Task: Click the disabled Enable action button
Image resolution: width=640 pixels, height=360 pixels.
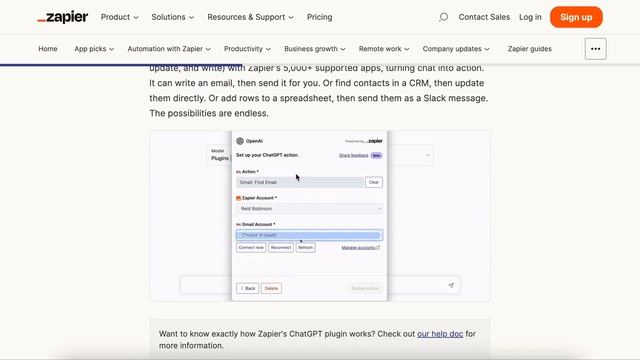Action: click(365, 289)
